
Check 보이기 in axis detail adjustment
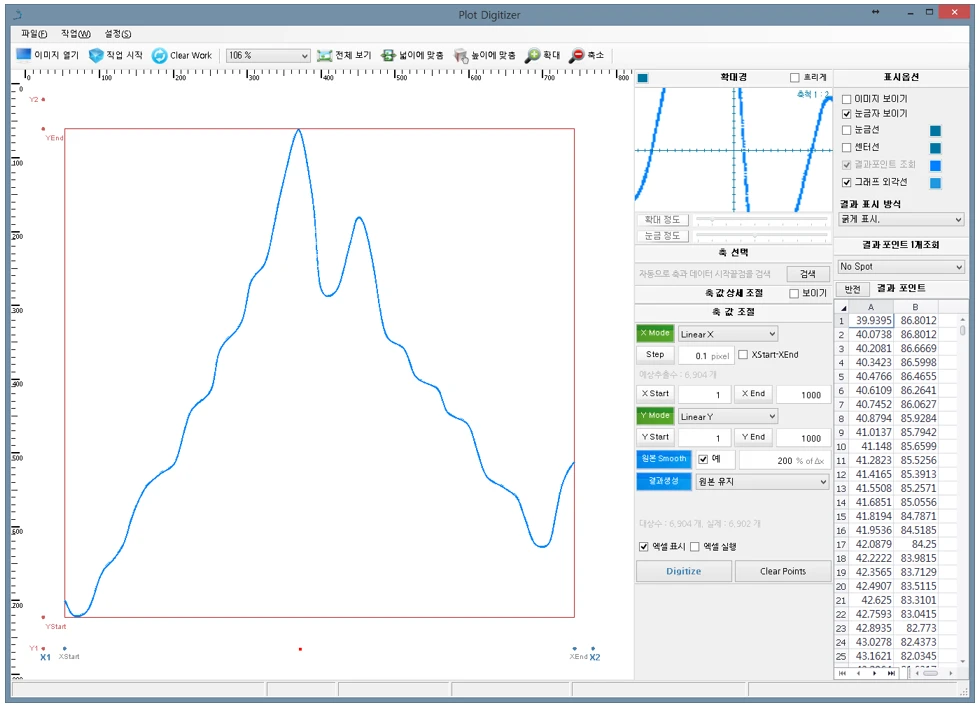[x=794, y=293]
